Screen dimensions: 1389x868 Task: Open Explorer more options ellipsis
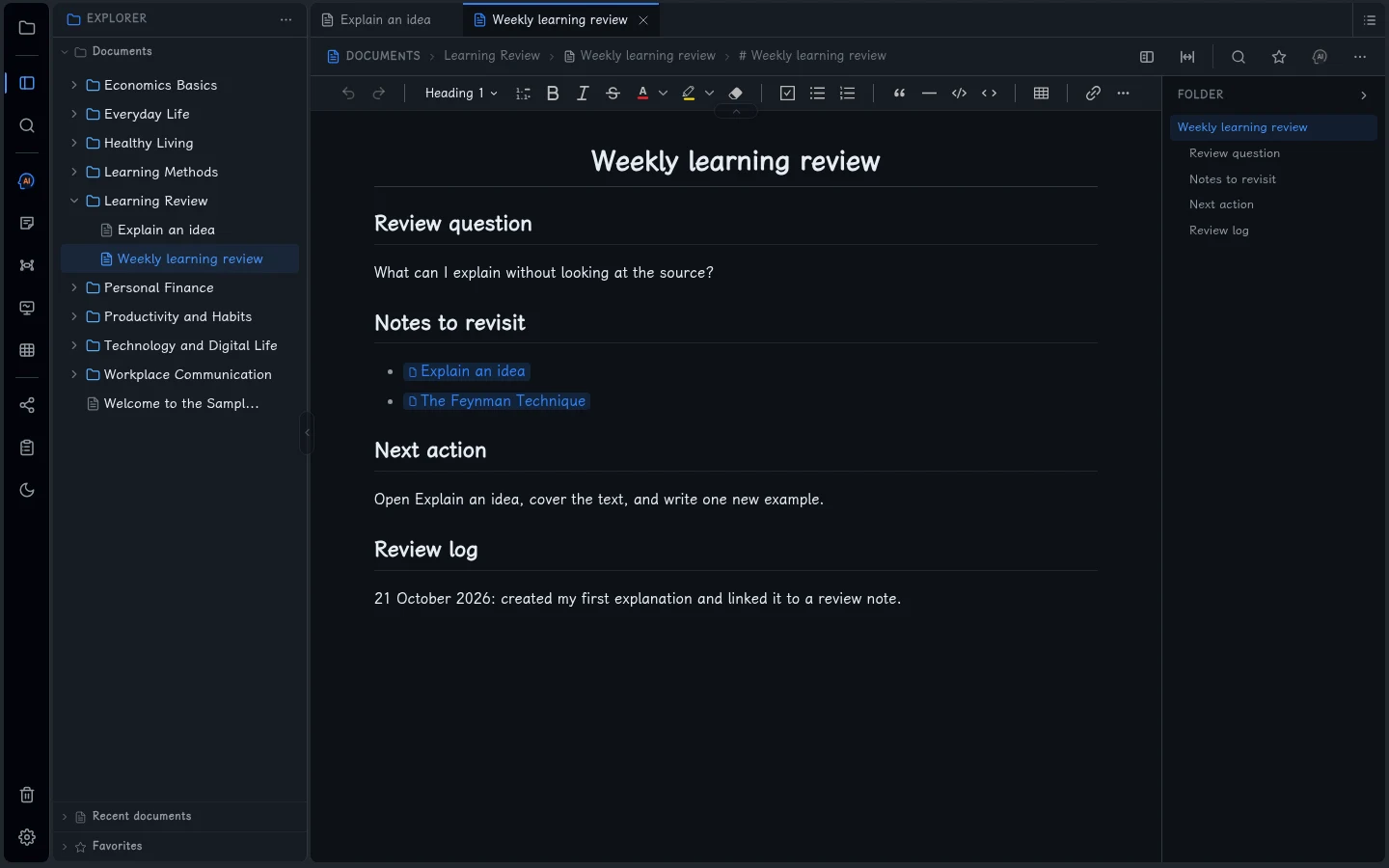click(x=286, y=19)
